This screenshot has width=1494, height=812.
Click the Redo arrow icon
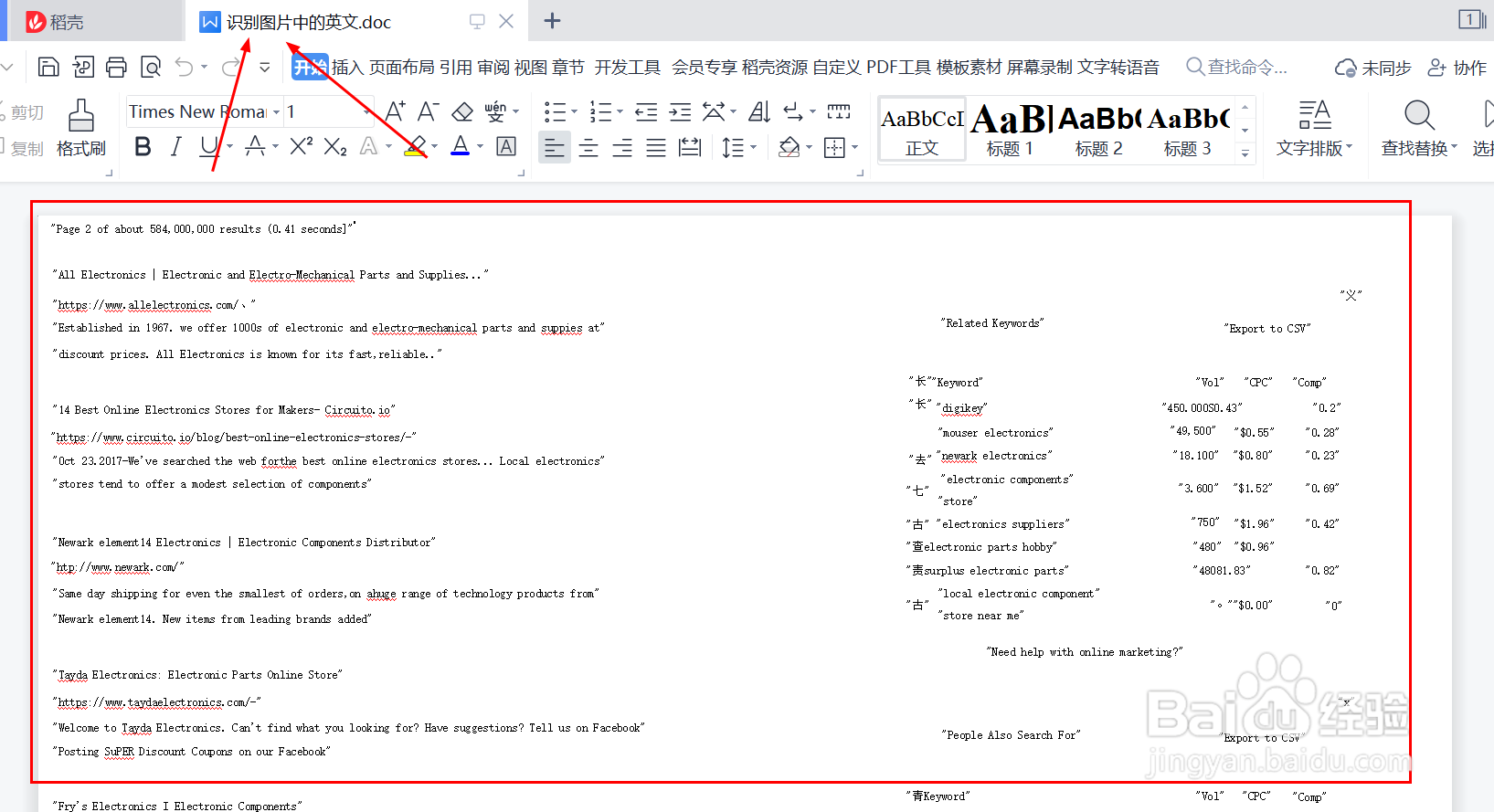232,67
